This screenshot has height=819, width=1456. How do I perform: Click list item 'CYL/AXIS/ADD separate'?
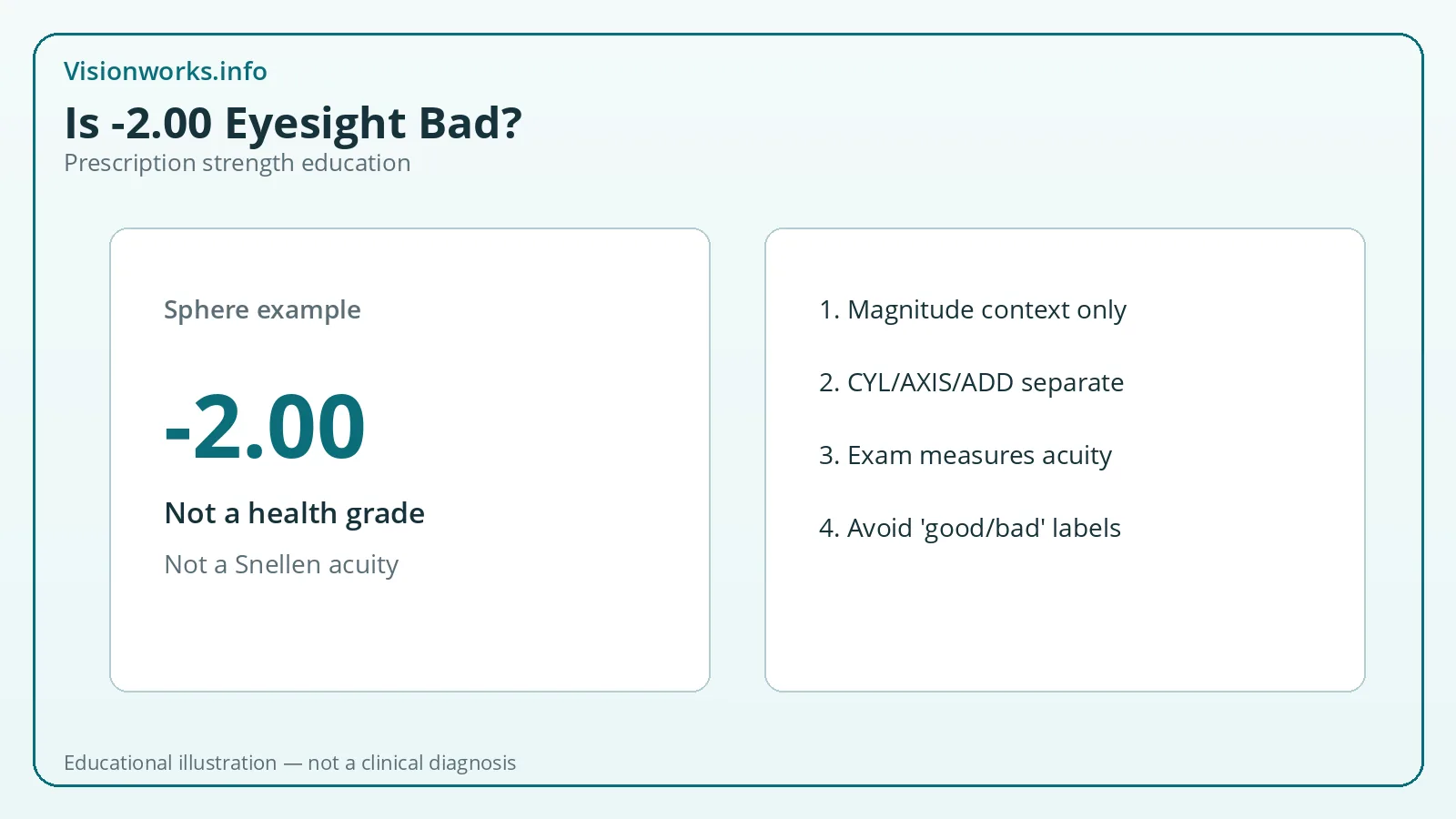pyautogui.click(x=971, y=382)
